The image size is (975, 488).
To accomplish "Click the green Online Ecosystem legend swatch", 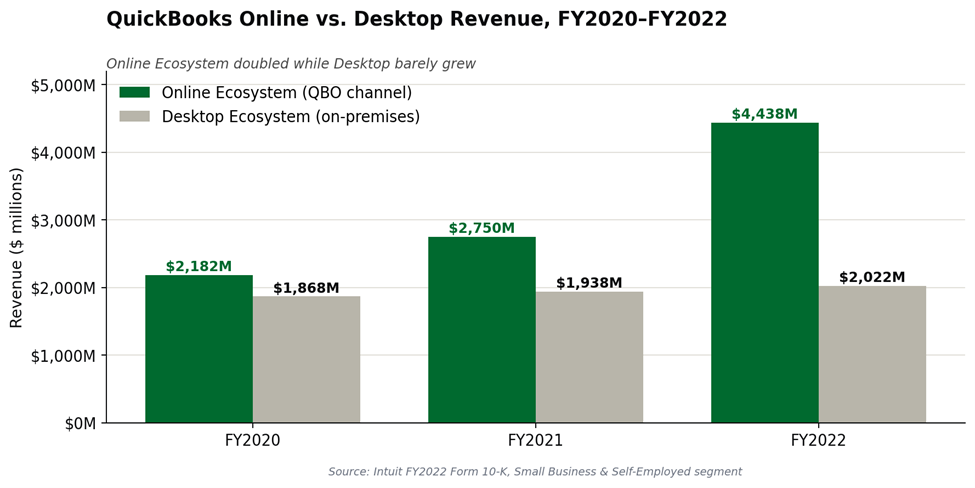I will pyautogui.click(x=135, y=93).
